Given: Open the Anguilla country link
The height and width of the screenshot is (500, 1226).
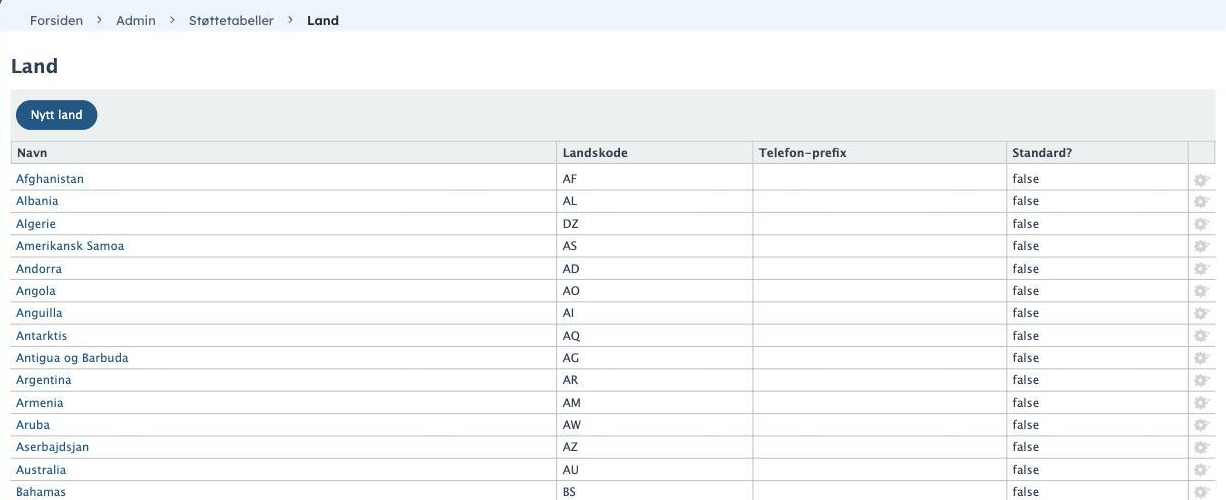Looking at the screenshot, I should 39,313.
